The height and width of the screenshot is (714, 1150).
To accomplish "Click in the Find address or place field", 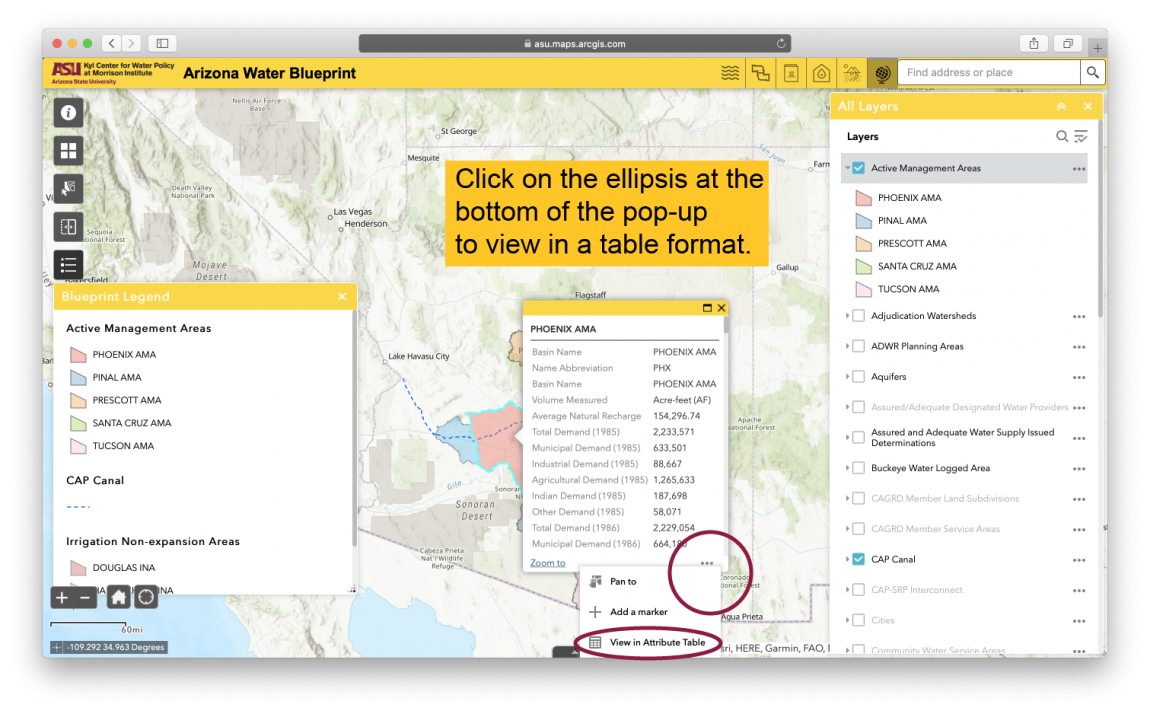I will click(989, 73).
